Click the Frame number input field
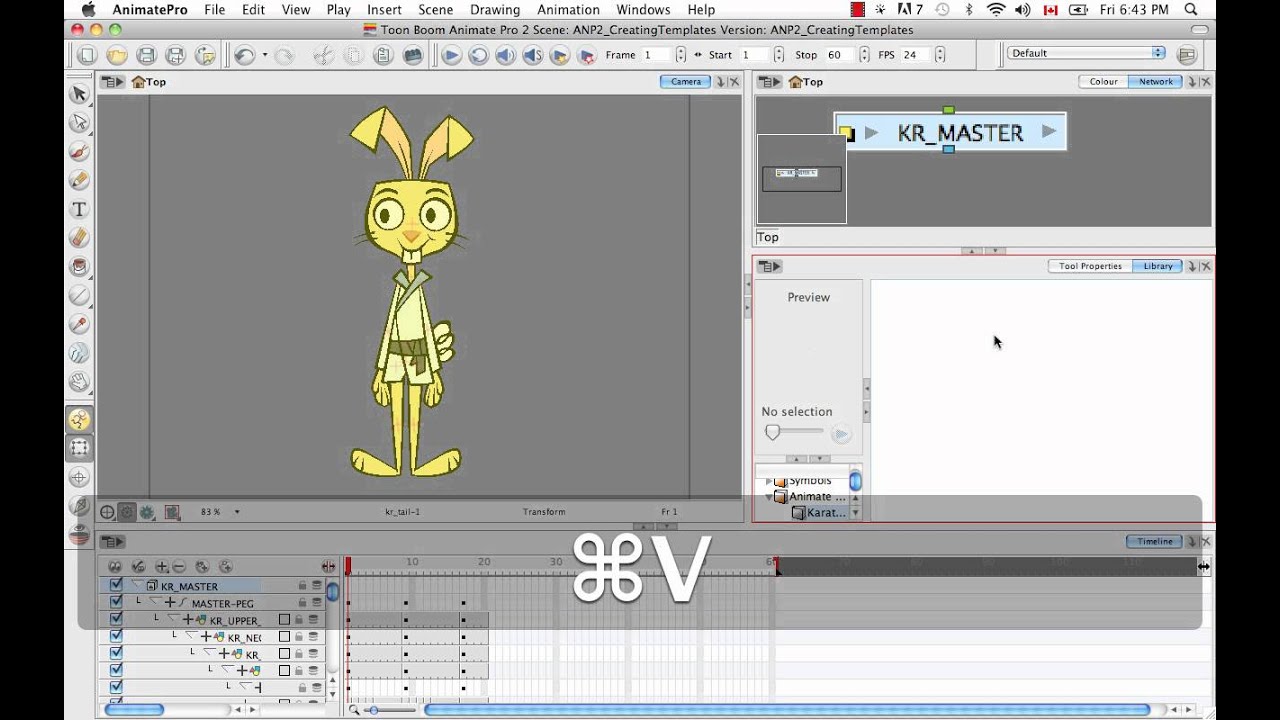 coord(657,55)
